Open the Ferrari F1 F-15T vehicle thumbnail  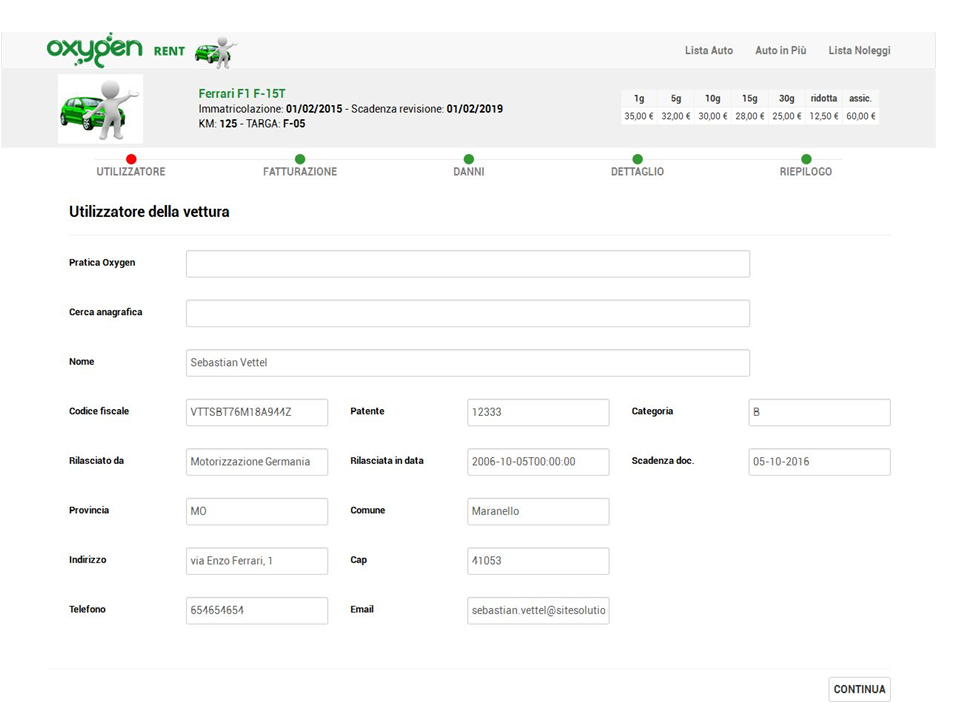(100, 109)
